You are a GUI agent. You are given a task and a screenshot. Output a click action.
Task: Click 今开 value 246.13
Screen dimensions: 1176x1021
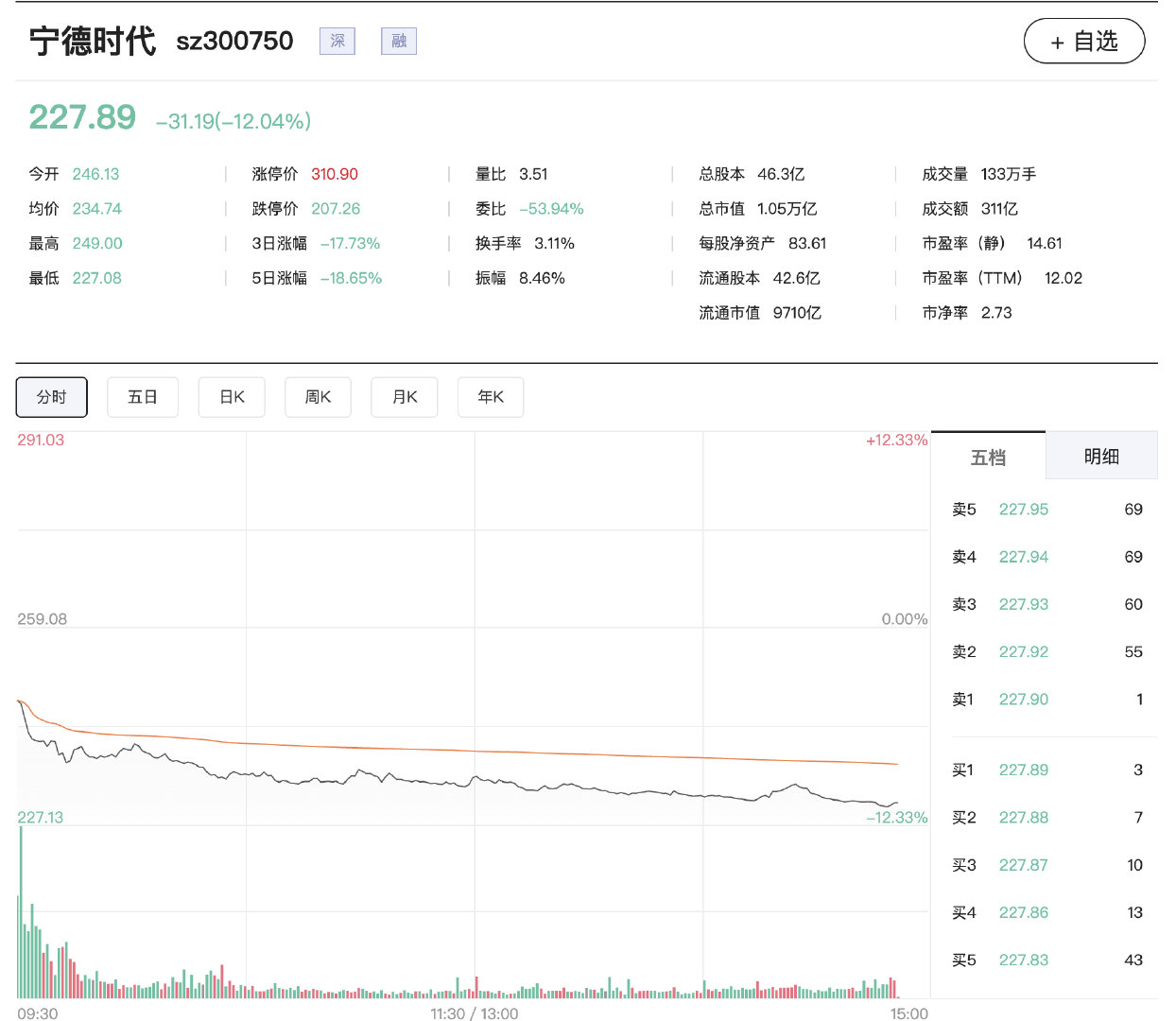pos(95,174)
